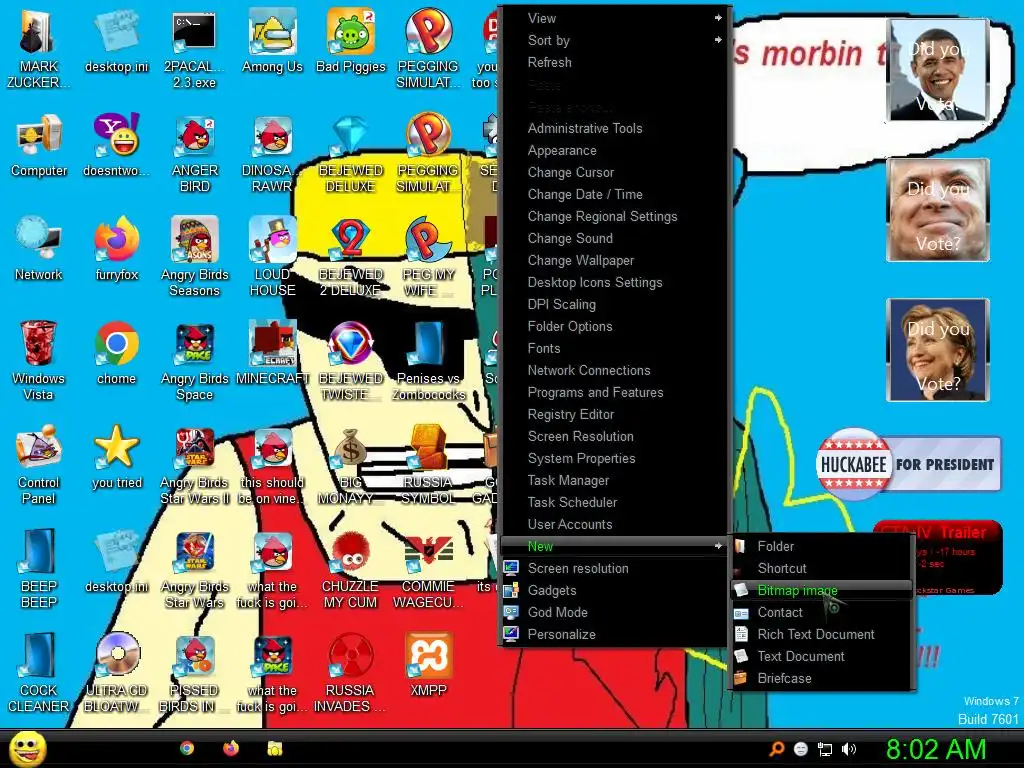This screenshot has height=768, width=1024.
Task: Launch Chrome from the taskbar
Action: 187,748
